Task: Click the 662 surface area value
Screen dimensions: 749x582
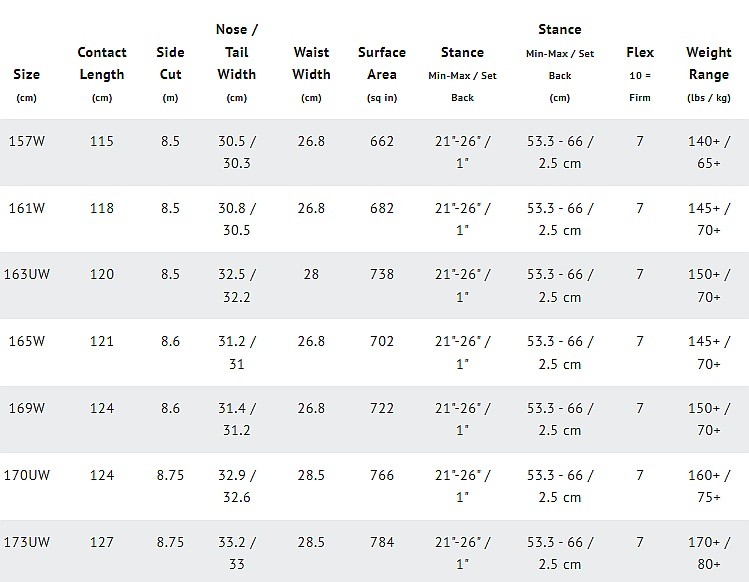Action: pyautogui.click(x=382, y=142)
